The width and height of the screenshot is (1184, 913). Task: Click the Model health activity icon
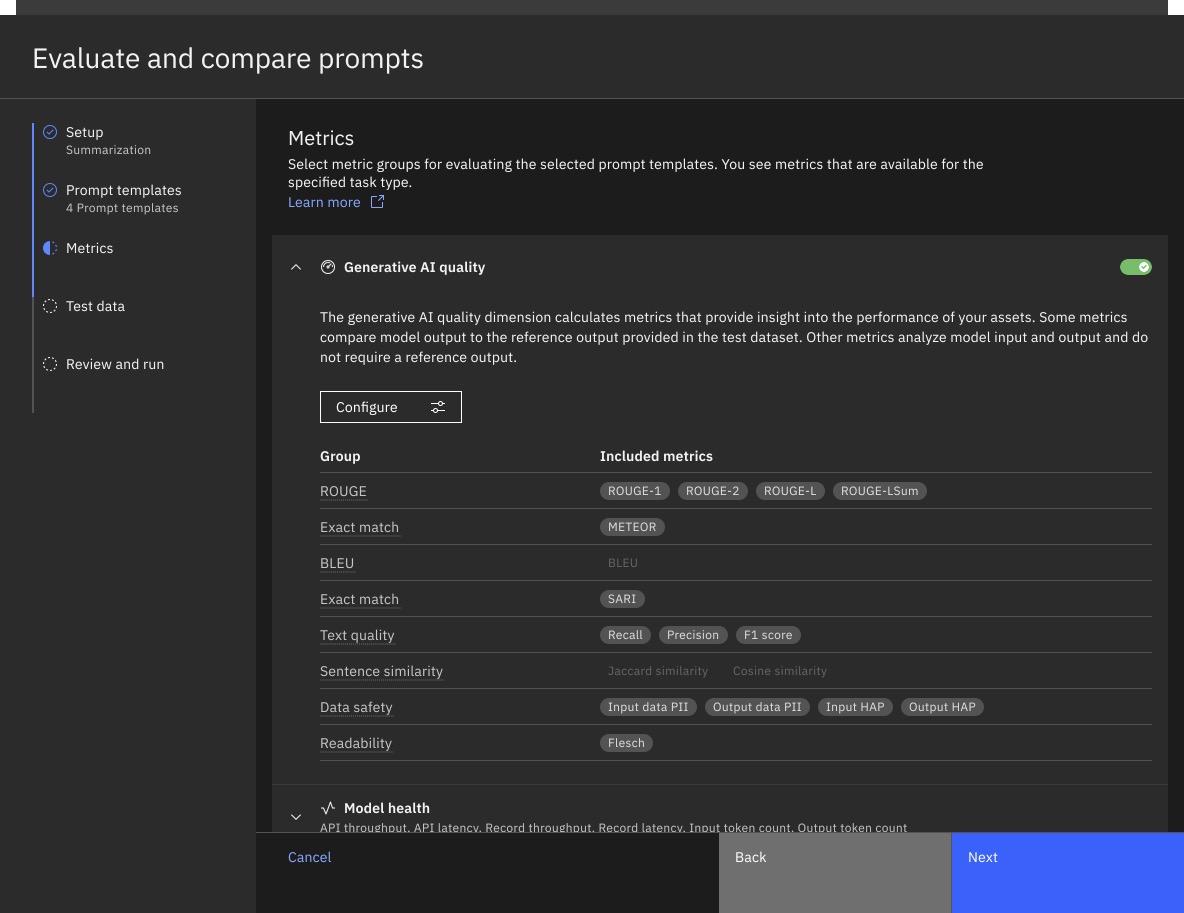point(328,808)
